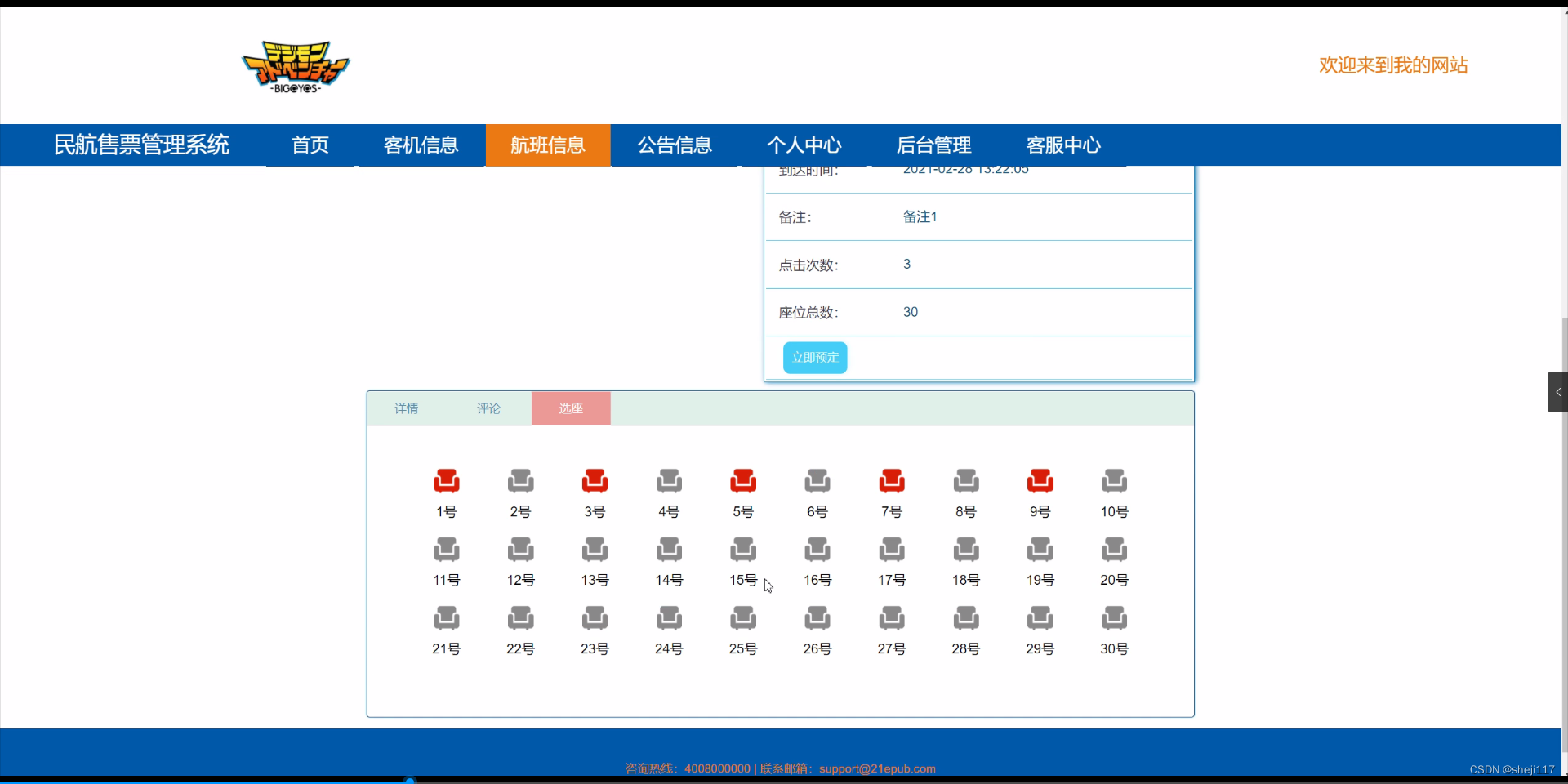Select seat icon 29号

(1040, 618)
